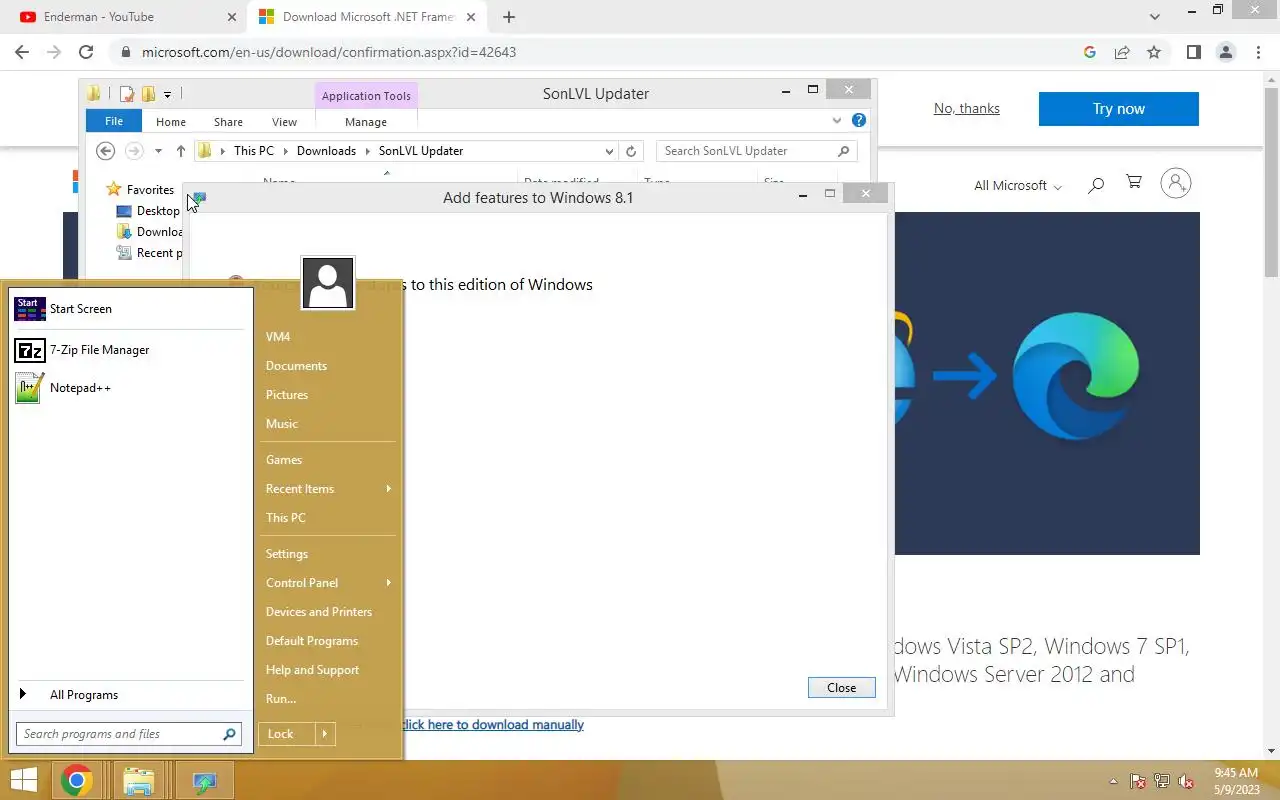The height and width of the screenshot is (800, 1280).
Task: Click the Chrome address bar URL
Action: pyautogui.click(x=329, y=52)
